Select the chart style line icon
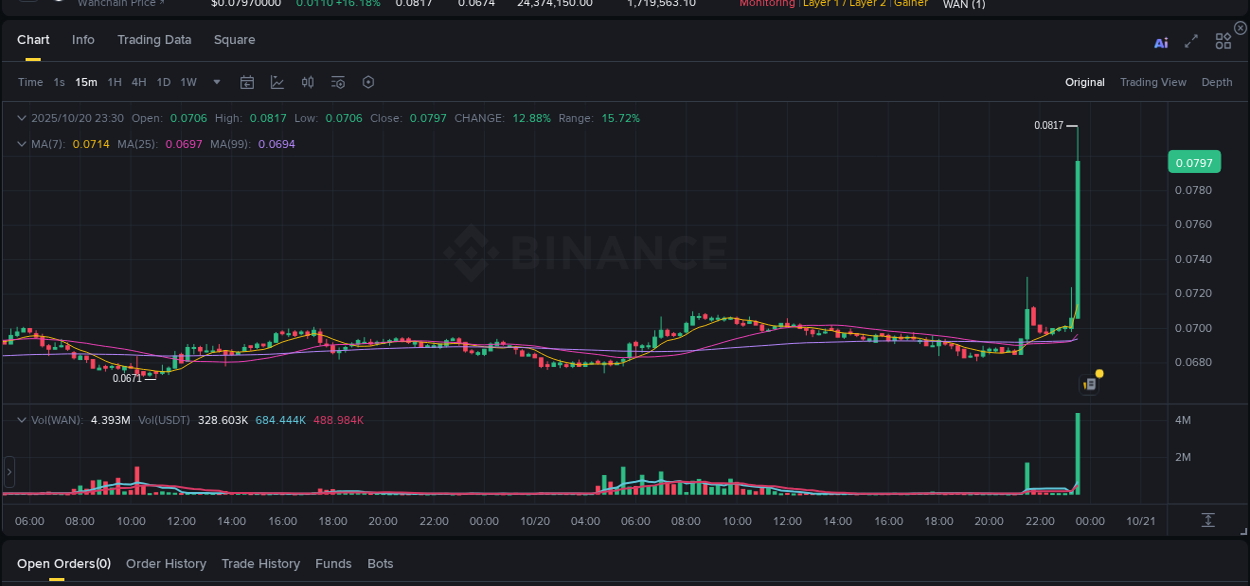 (277, 82)
